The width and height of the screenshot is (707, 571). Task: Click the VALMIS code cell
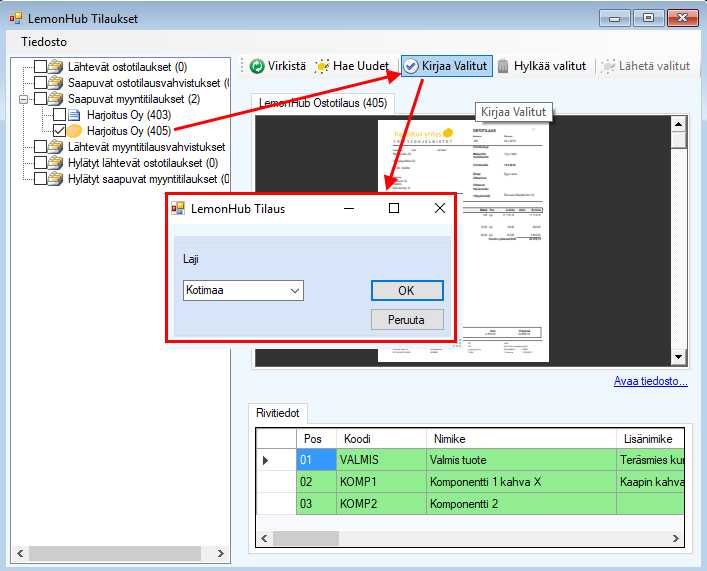tap(381, 460)
